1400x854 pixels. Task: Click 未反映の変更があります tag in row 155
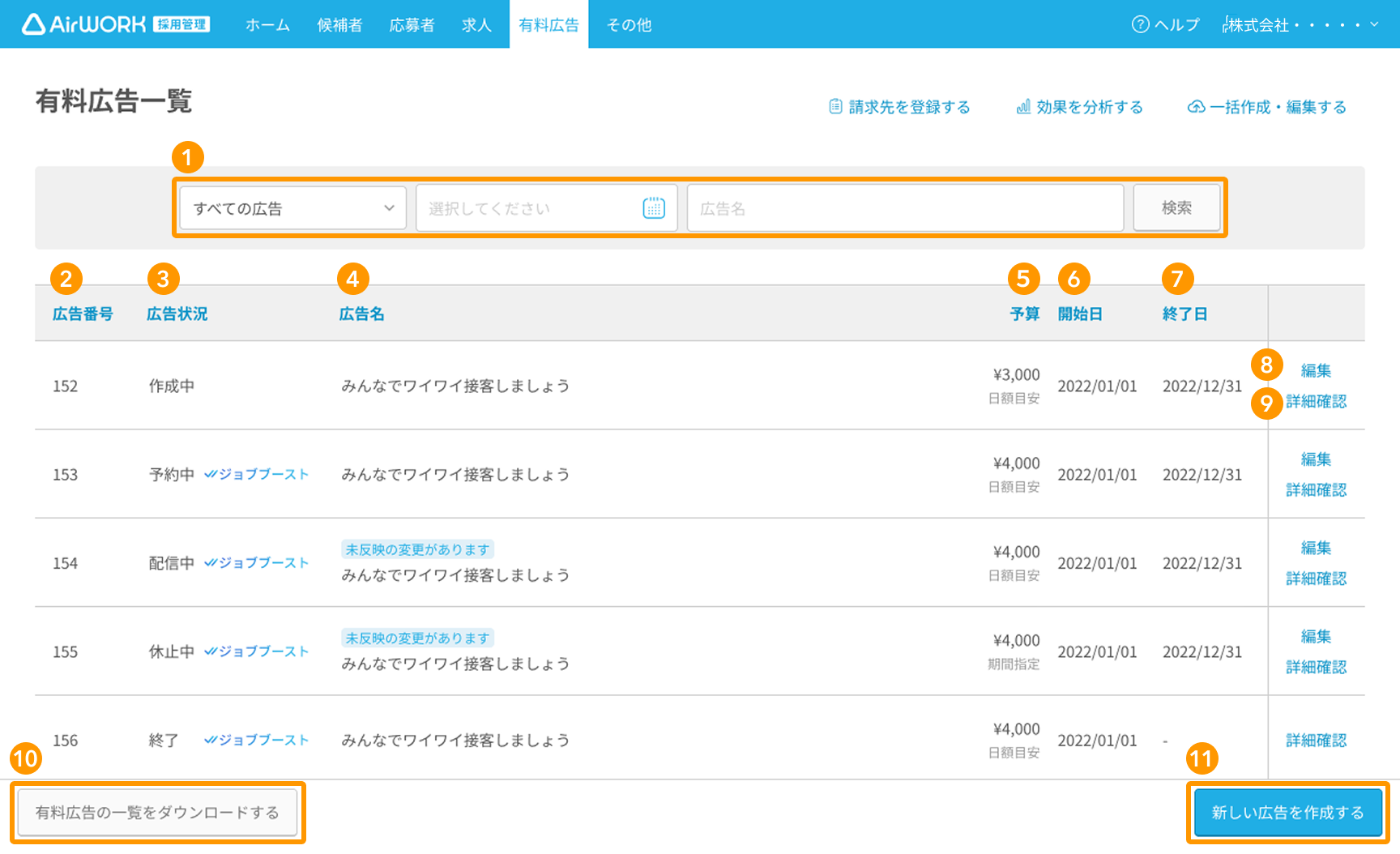[x=417, y=638]
